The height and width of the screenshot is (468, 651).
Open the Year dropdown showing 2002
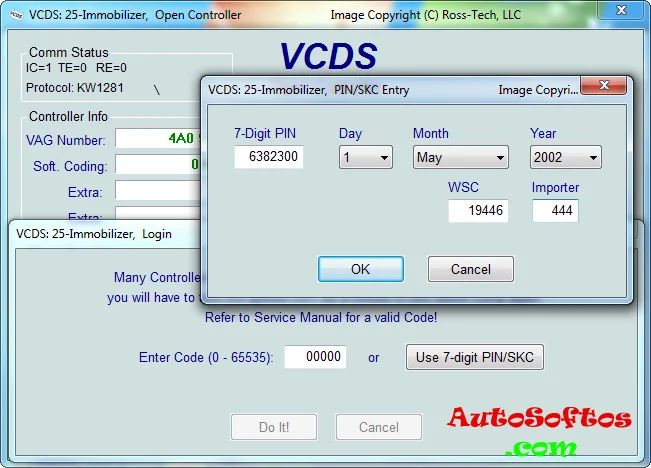[x=565, y=157]
